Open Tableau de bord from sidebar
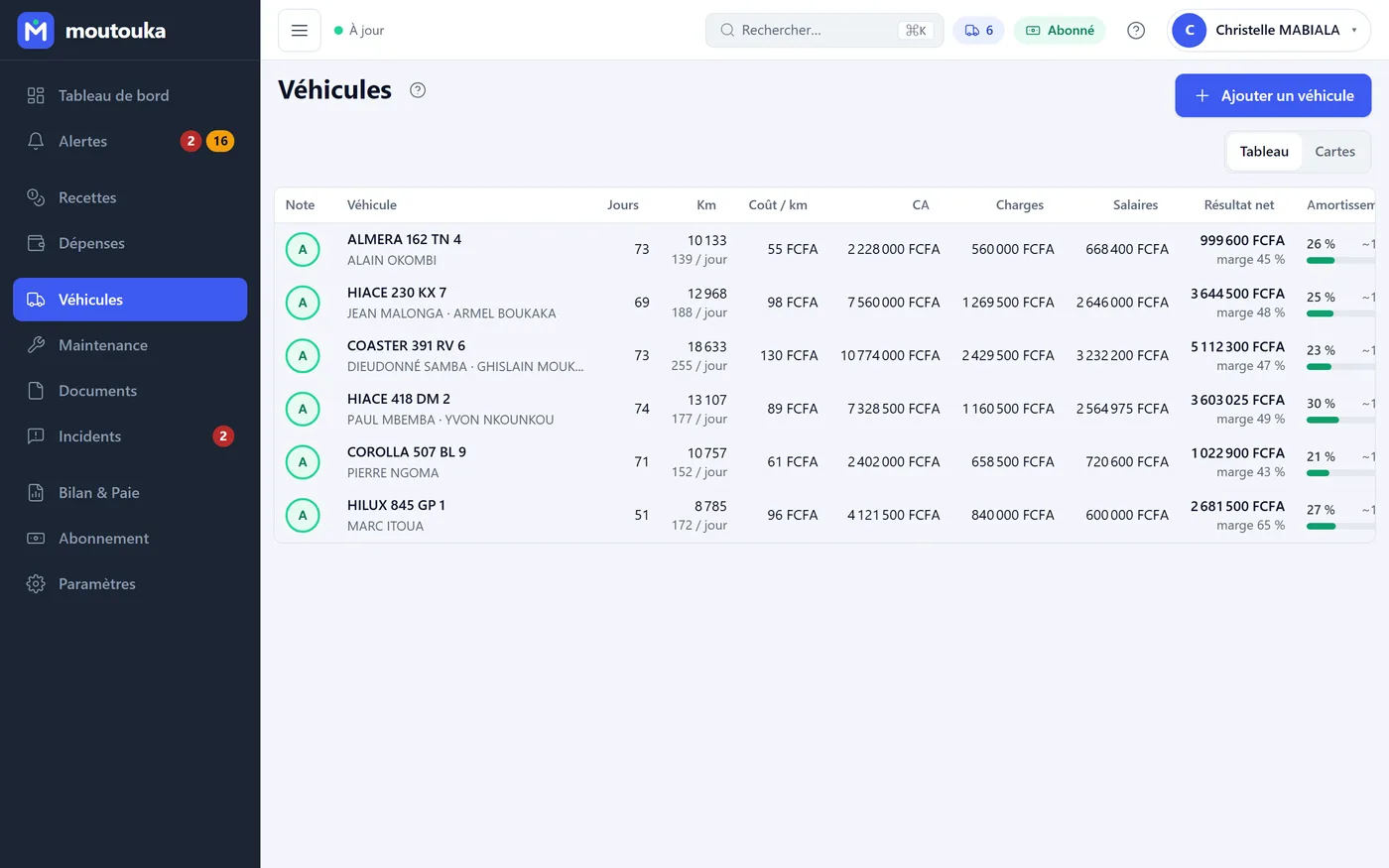The width and height of the screenshot is (1389, 868). (130, 95)
